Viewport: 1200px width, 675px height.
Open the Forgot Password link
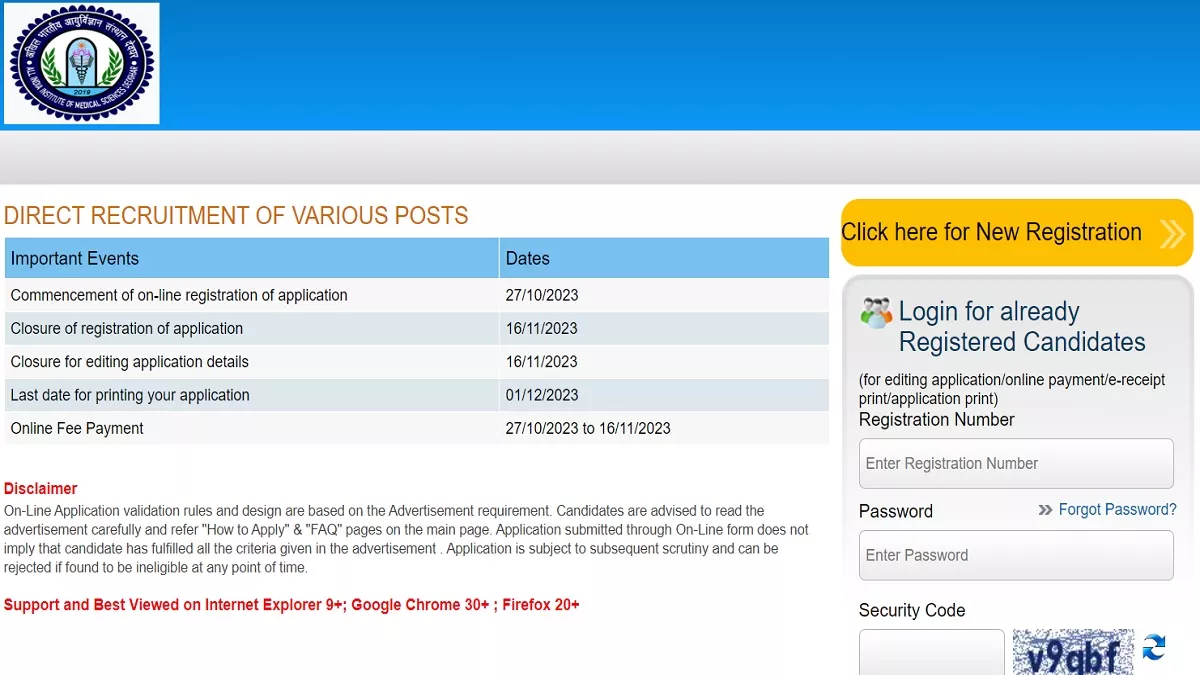[1117, 510]
